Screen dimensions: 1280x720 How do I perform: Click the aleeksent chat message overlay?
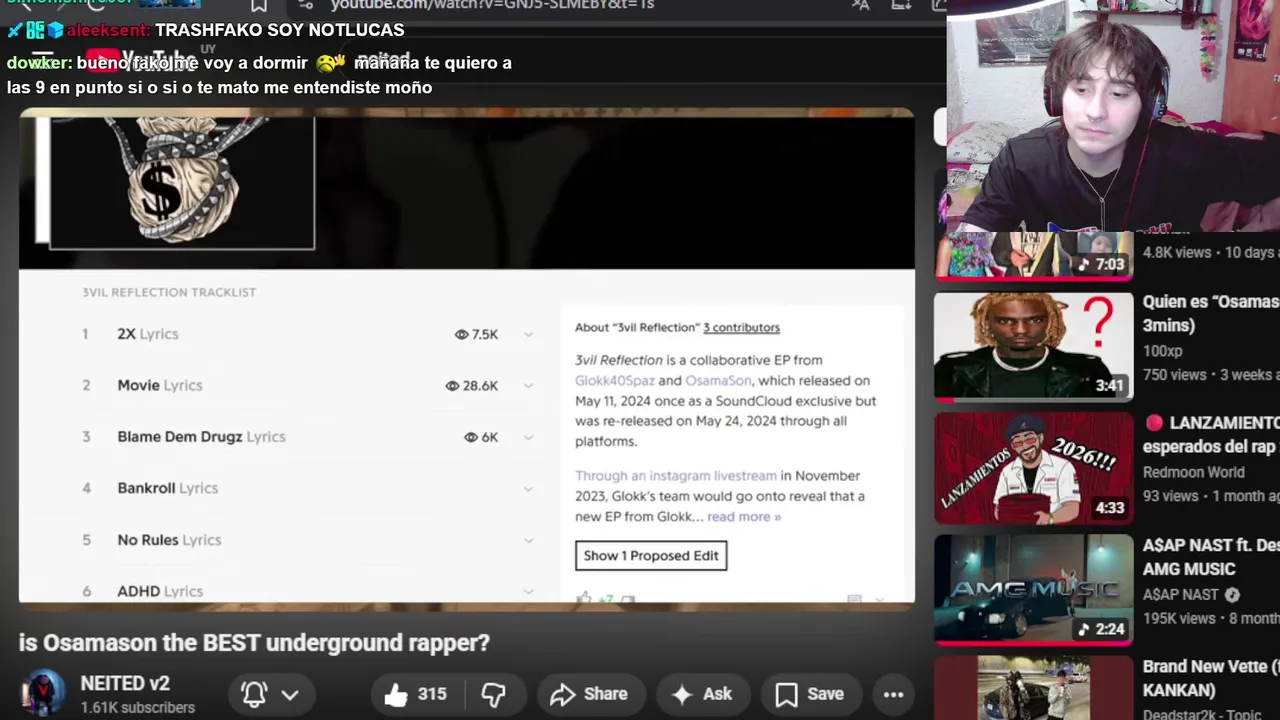click(205, 30)
